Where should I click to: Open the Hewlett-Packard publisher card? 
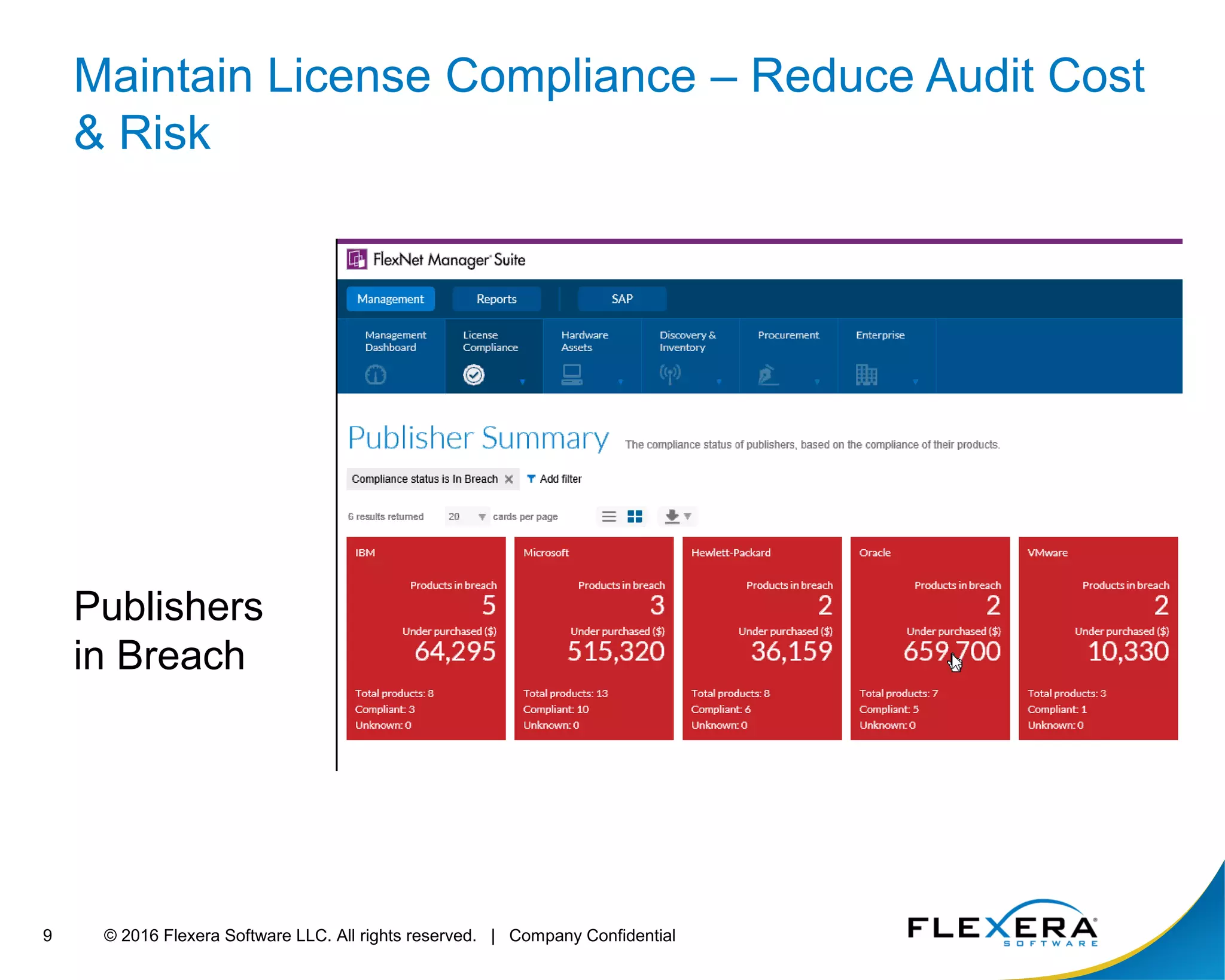762,638
